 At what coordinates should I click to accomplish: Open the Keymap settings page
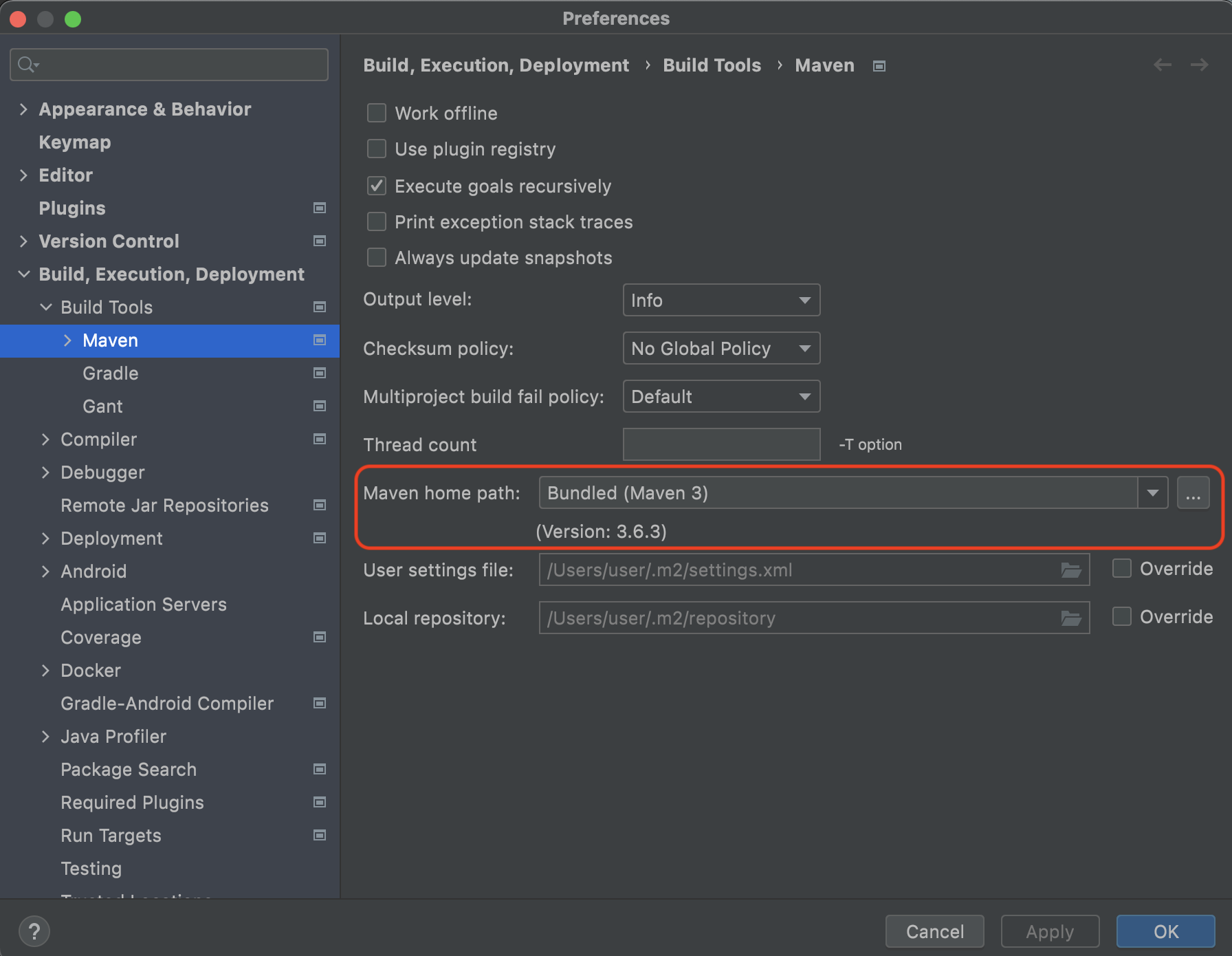point(75,142)
